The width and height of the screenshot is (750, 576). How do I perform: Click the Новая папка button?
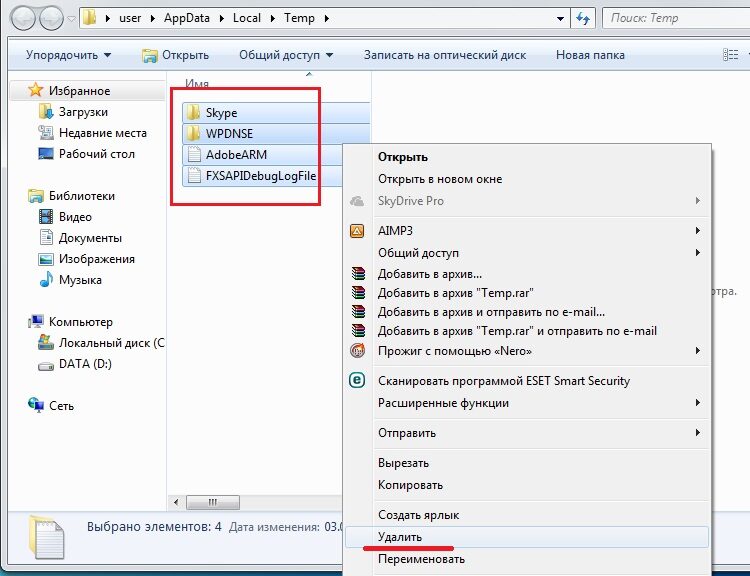click(x=590, y=55)
